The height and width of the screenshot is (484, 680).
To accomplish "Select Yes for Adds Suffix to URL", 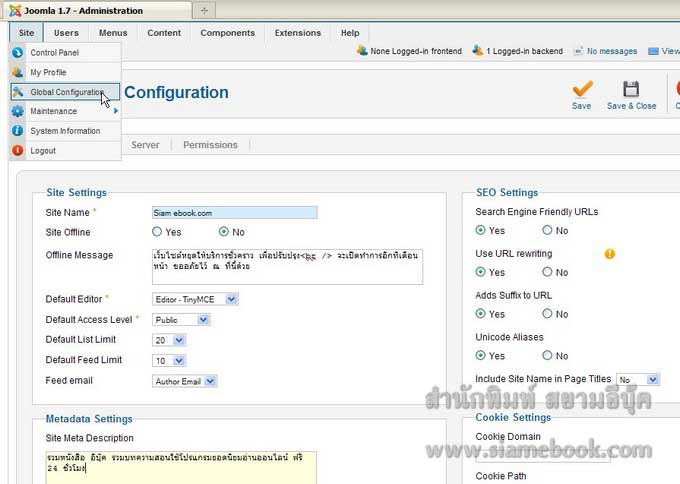I will [480, 314].
